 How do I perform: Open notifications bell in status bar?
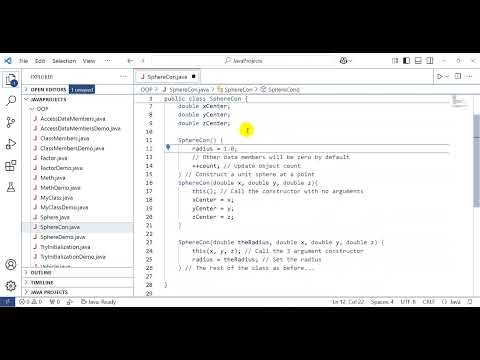pos(470,302)
